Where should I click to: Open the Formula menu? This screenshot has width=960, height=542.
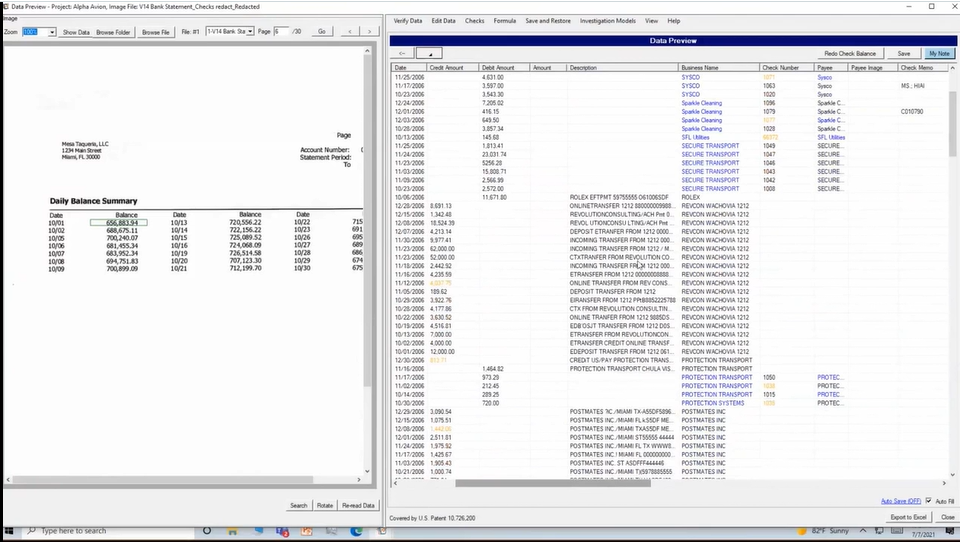tap(504, 21)
